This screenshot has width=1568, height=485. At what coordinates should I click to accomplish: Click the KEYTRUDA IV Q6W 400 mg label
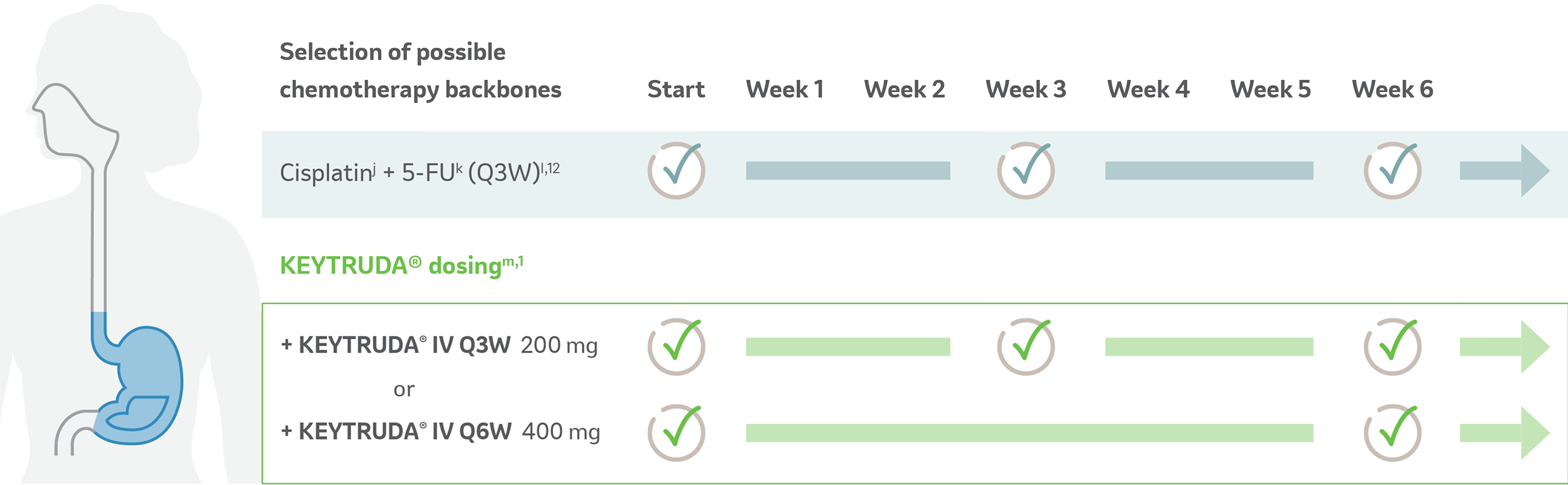[440, 431]
